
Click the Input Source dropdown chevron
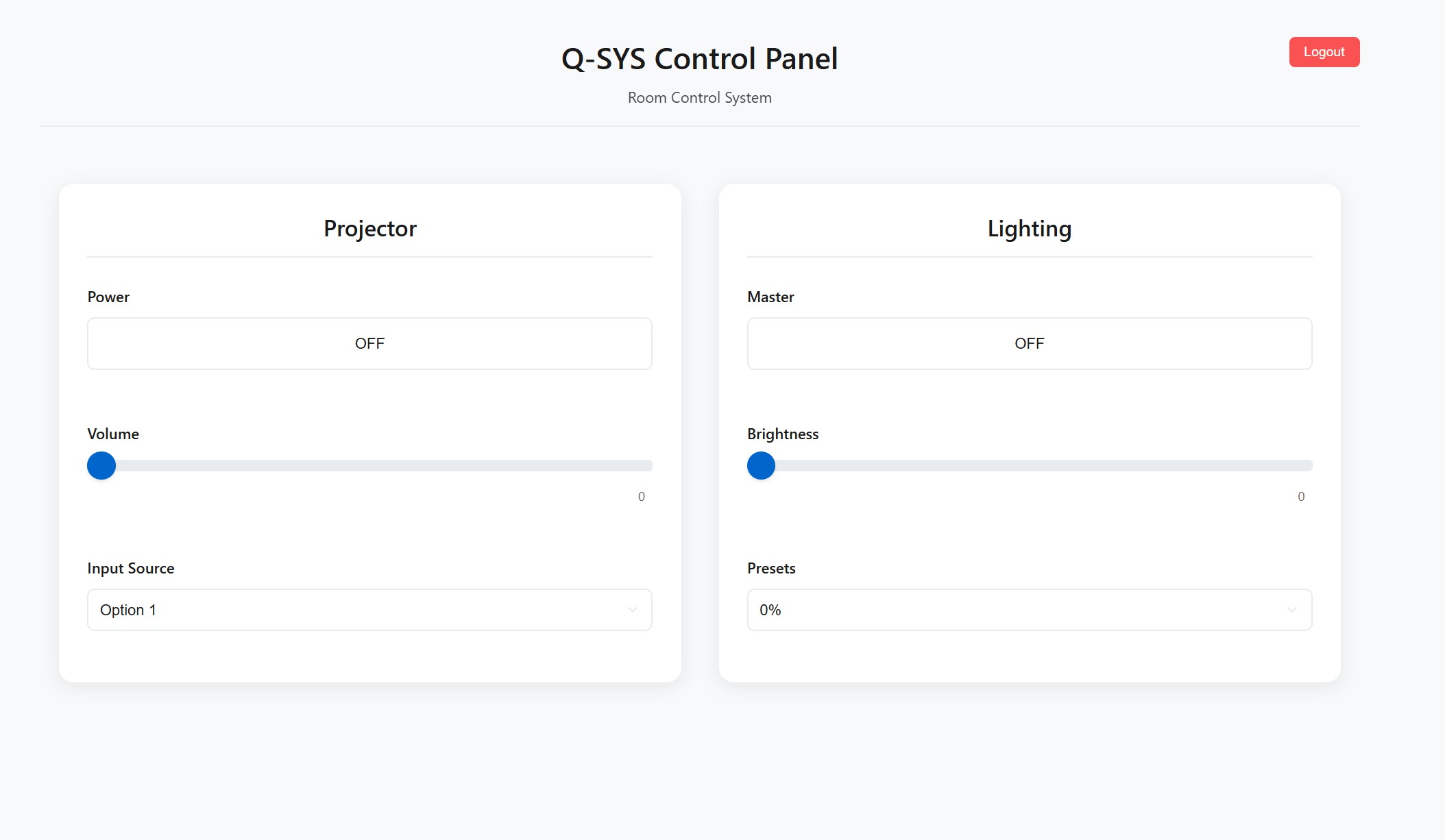[x=631, y=609]
